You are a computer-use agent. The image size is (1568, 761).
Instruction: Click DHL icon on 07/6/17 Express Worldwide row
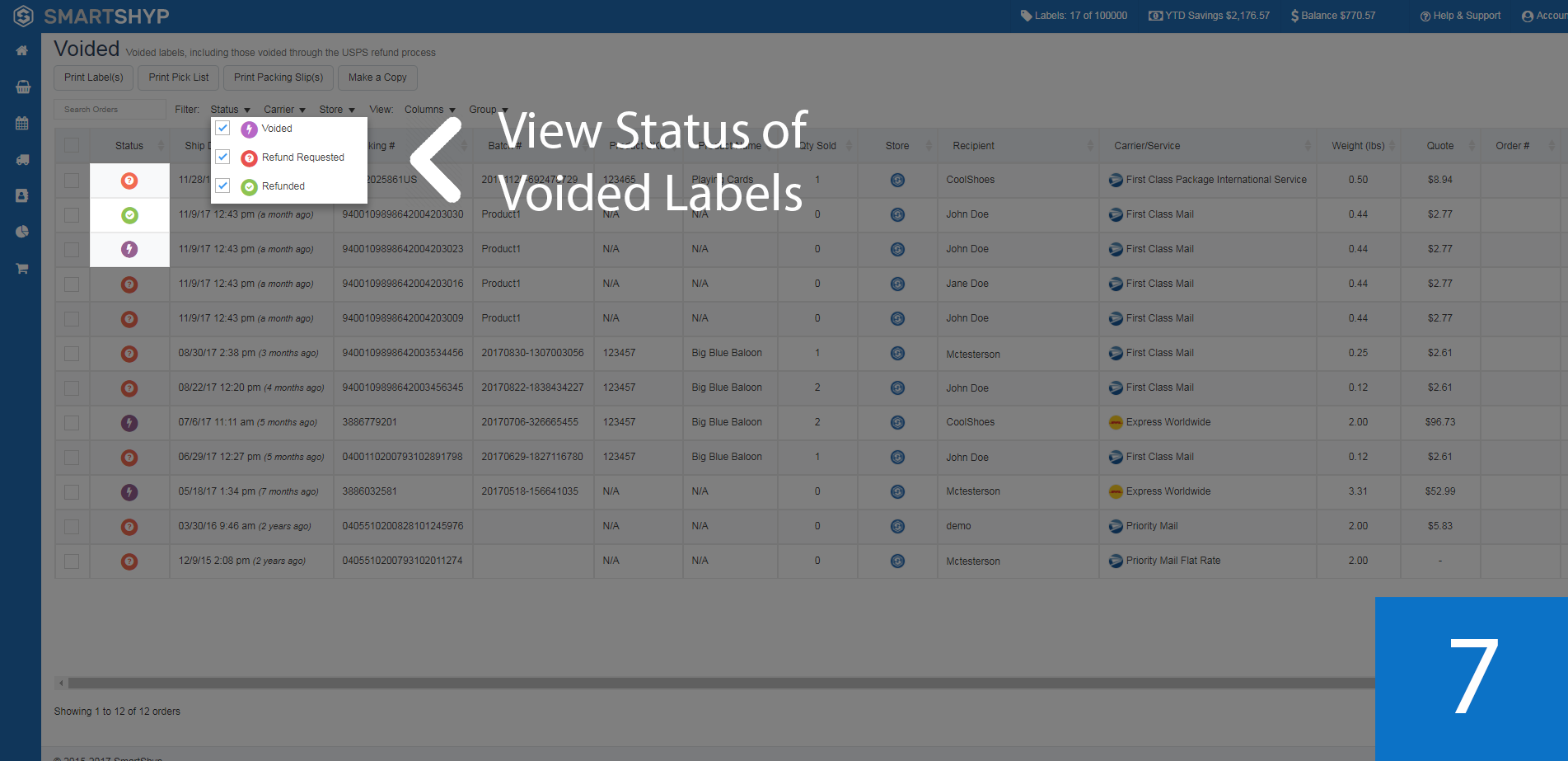point(1116,422)
